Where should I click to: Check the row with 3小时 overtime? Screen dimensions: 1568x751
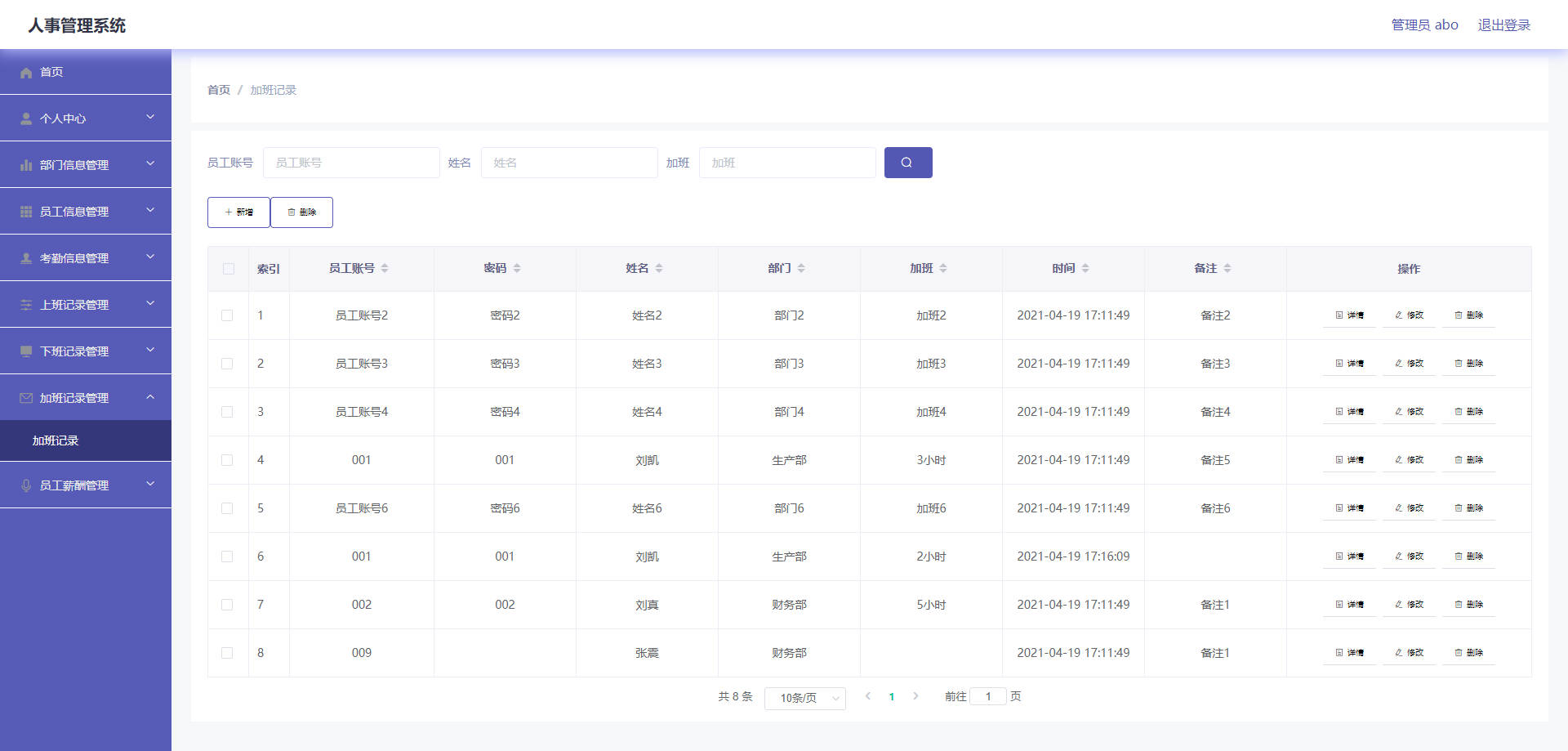(227, 460)
